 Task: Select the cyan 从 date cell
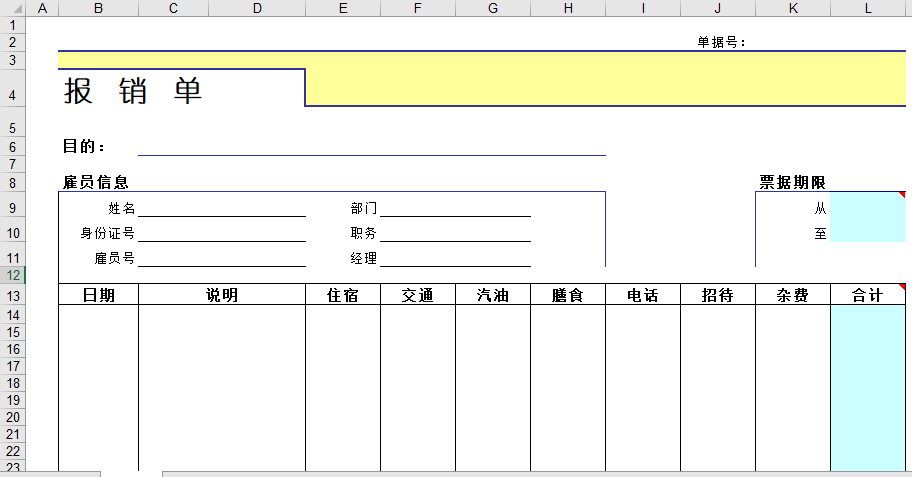[867, 208]
